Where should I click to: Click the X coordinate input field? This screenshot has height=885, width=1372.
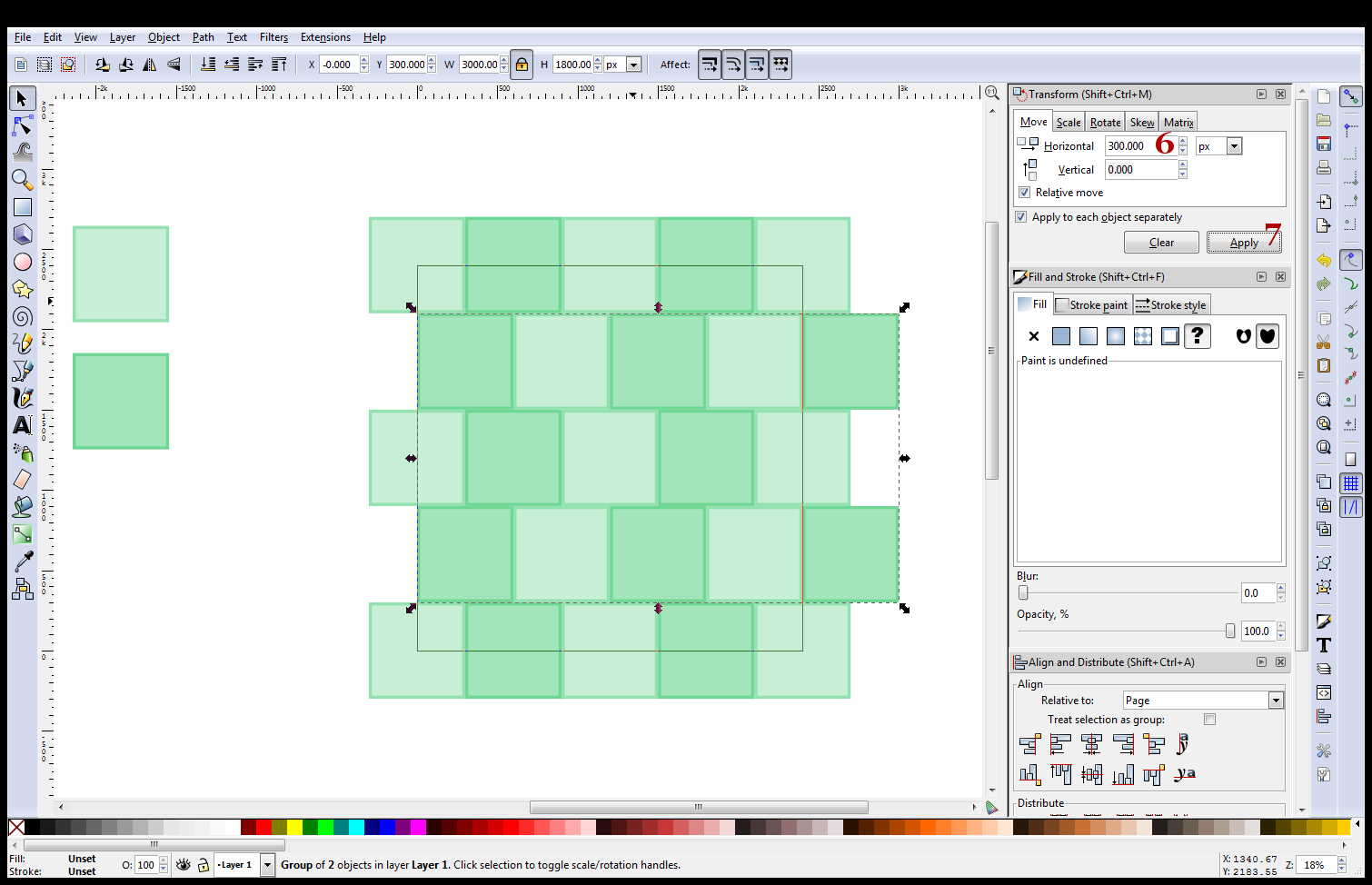tap(341, 65)
